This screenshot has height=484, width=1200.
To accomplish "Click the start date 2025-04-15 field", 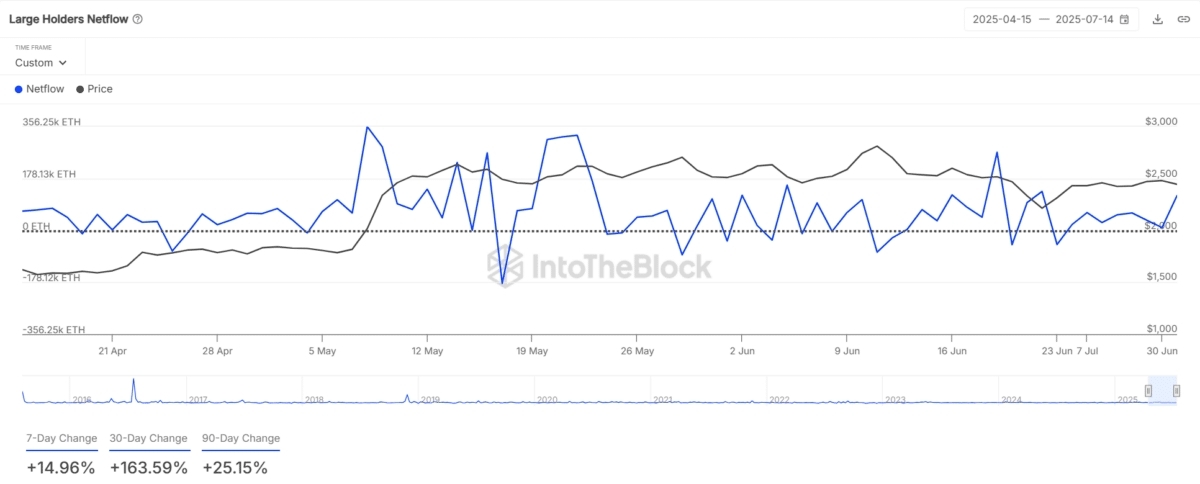I will pos(1000,19).
